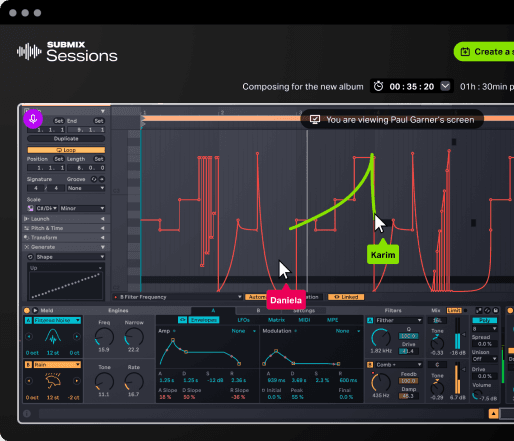The image size is (514, 441).
Task: Click the purple microphone icon
Action: click(x=33, y=119)
